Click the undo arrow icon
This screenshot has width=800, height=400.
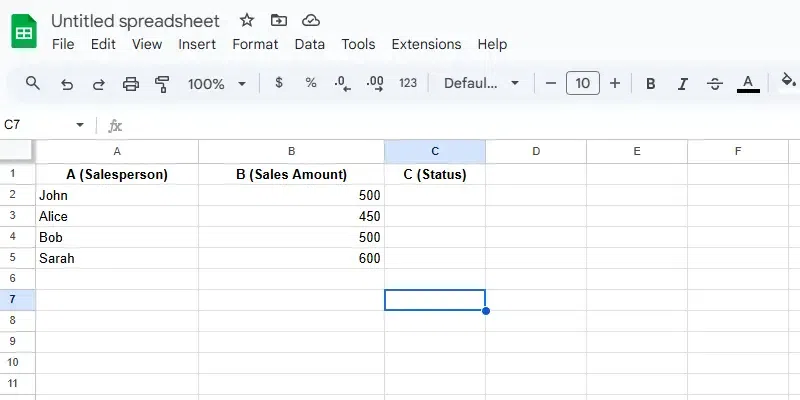pos(67,84)
